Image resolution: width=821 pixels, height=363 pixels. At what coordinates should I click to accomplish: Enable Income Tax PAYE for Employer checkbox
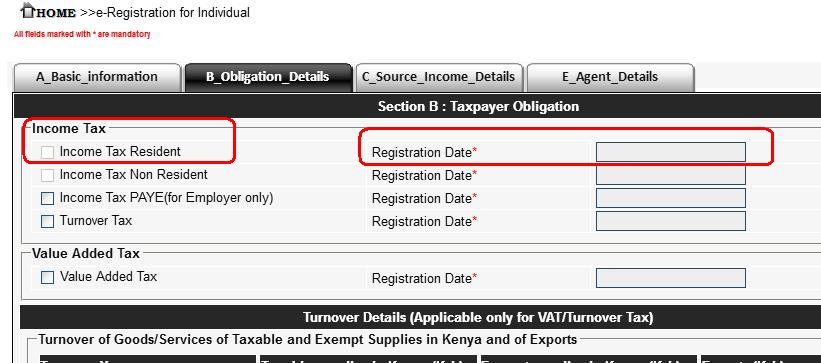pos(48,199)
